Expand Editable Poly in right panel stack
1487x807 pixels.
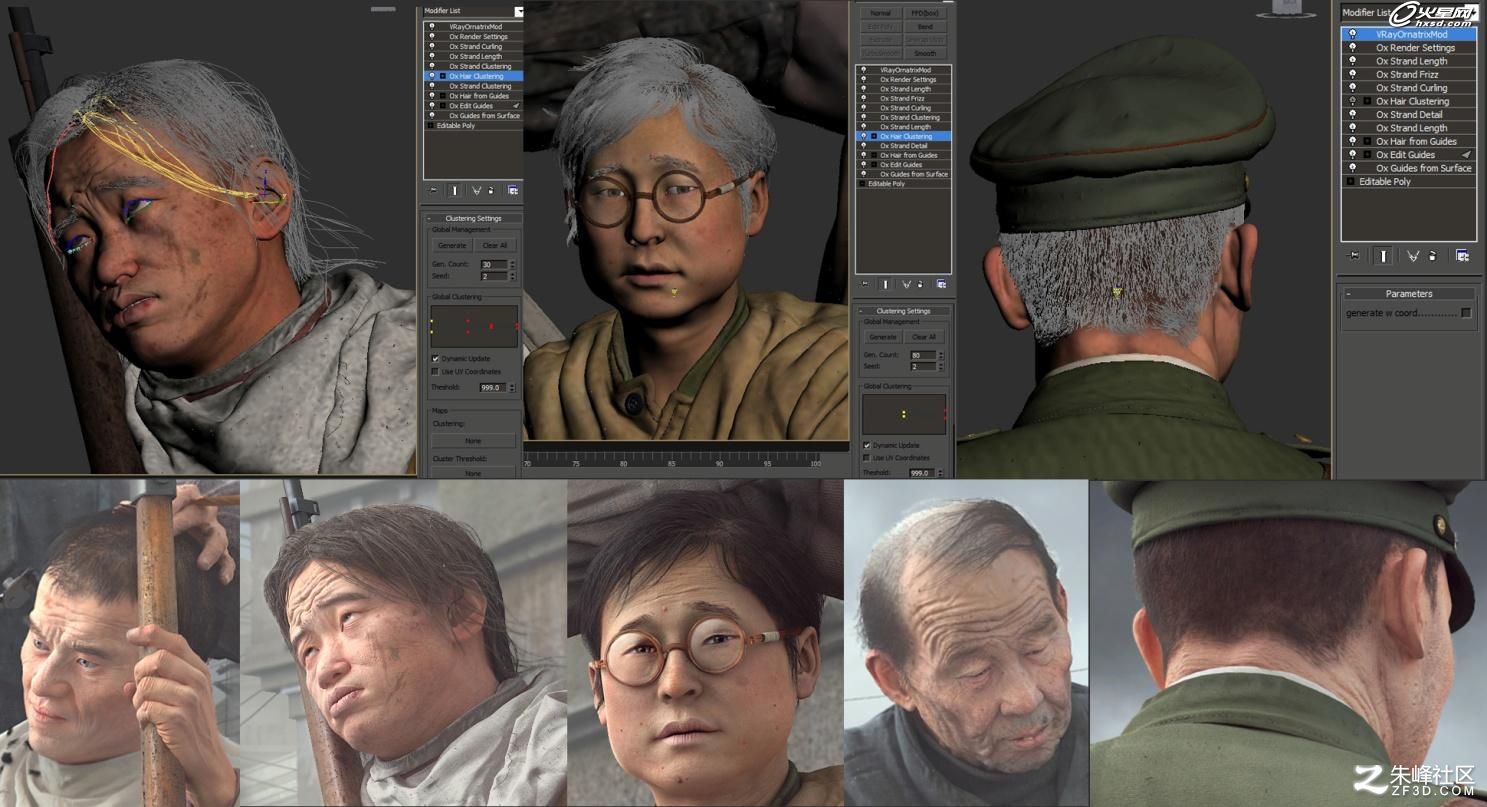[1351, 182]
